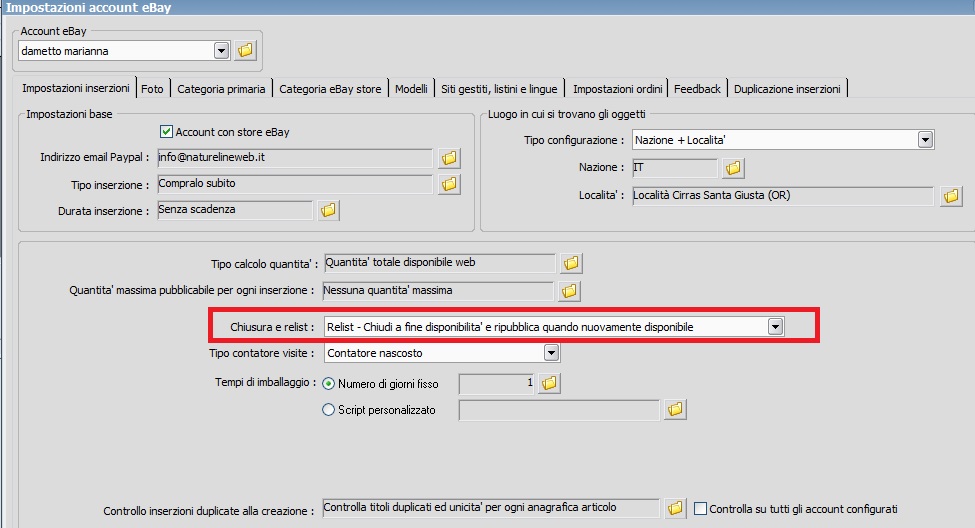Click folder icon beside Indirizzo email Paypal field

click(449, 158)
